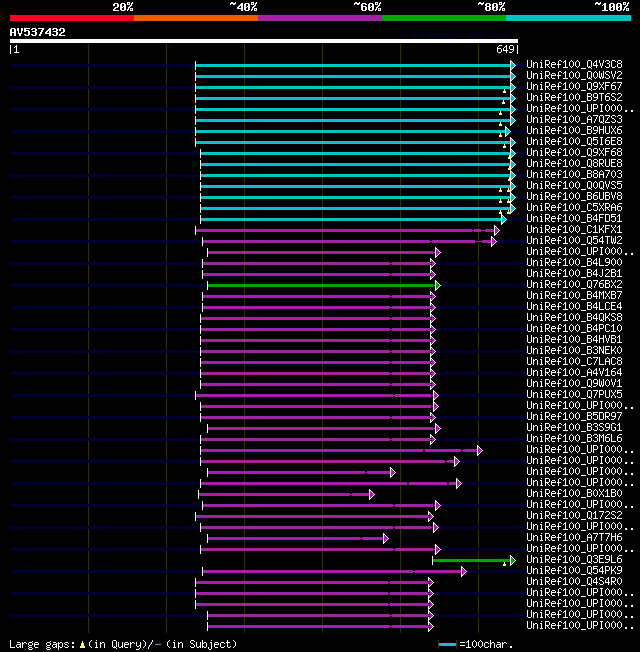Select hit label UniRef100_B8A703
640x652 pixels.
pyautogui.click(x=574, y=175)
